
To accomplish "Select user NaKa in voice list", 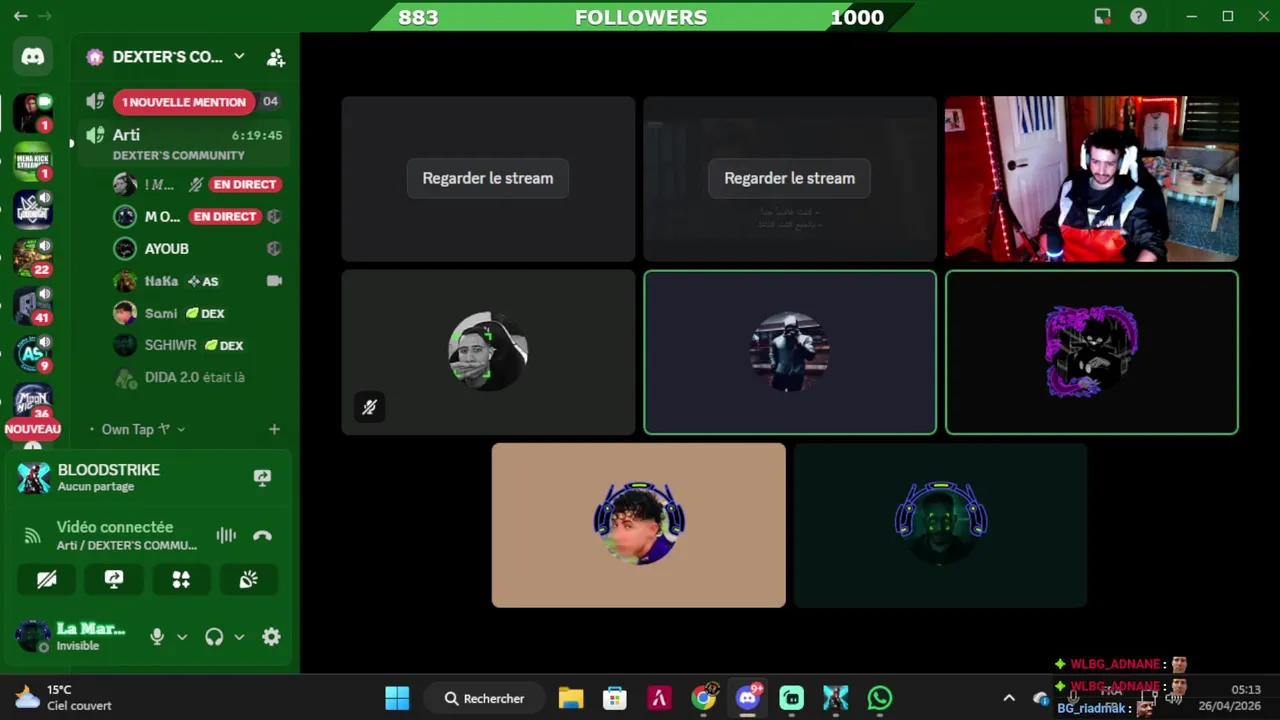I will 197,281.
